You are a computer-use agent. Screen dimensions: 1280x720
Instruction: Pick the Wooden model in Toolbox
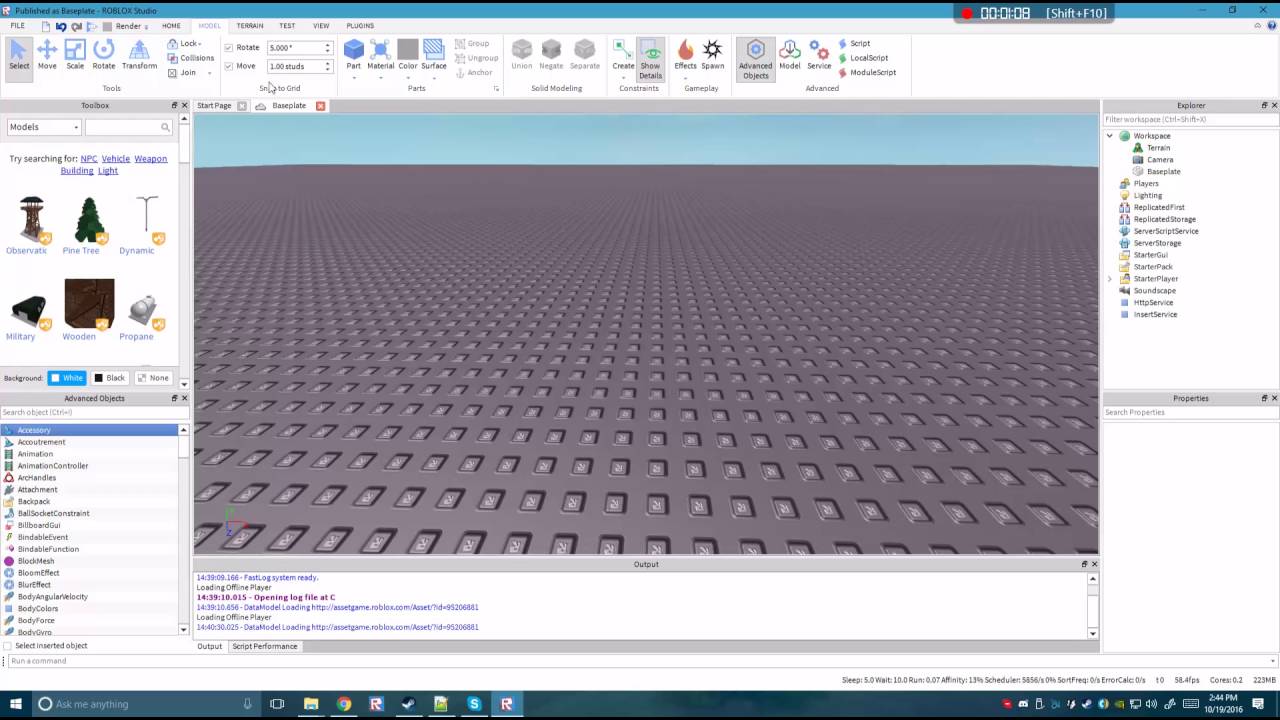tap(89, 304)
